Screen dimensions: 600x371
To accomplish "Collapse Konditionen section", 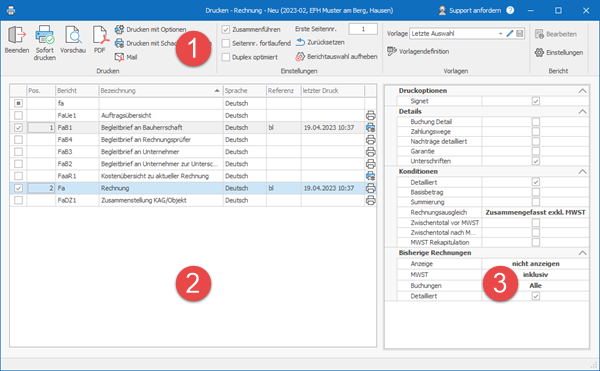I will (x=582, y=171).
